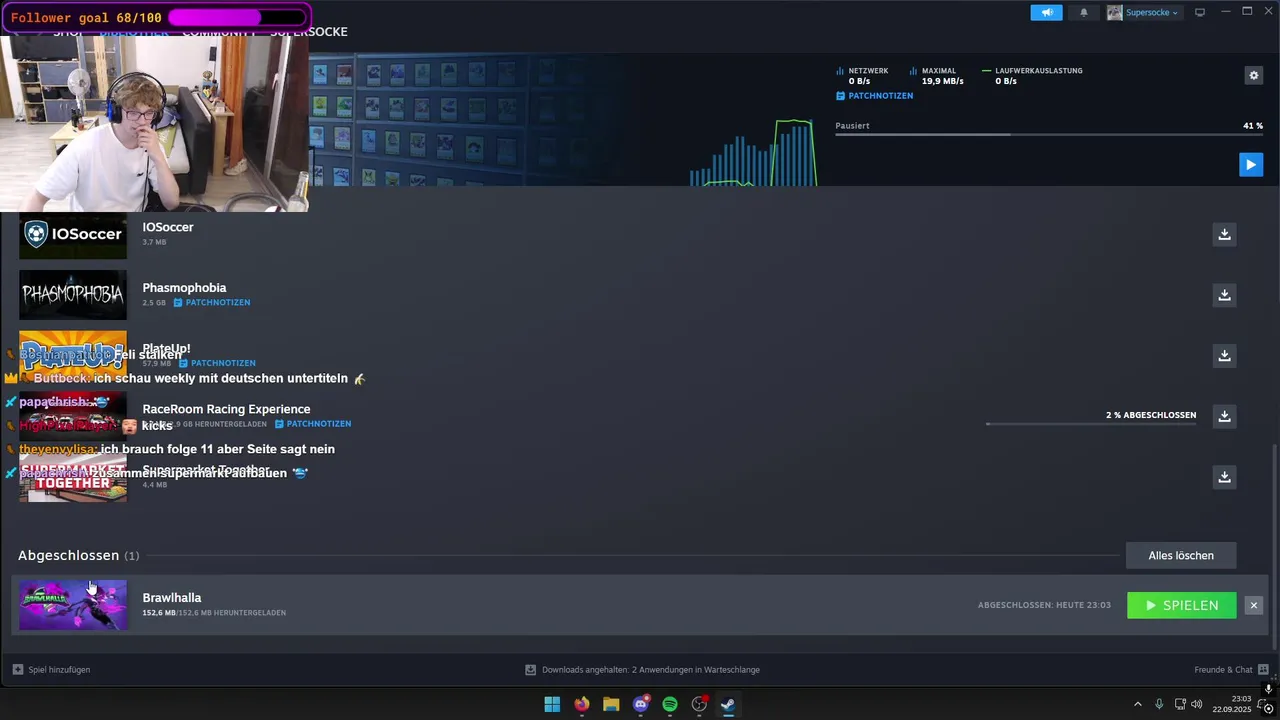Open the Steam announcements megaphone icon
Screen dimensions: 1280x720
click(x=1046, y=12)
